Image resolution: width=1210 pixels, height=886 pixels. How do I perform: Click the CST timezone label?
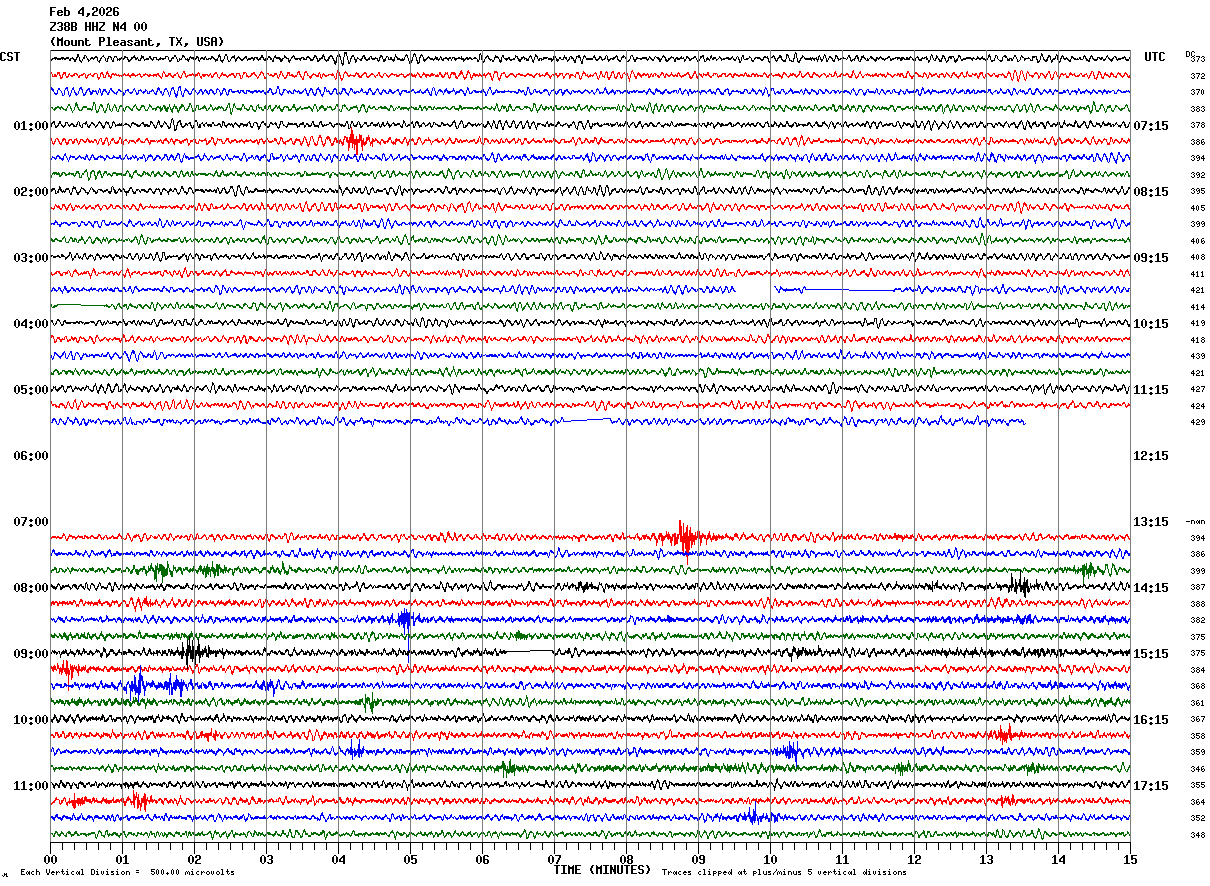[x=10, y=57]
